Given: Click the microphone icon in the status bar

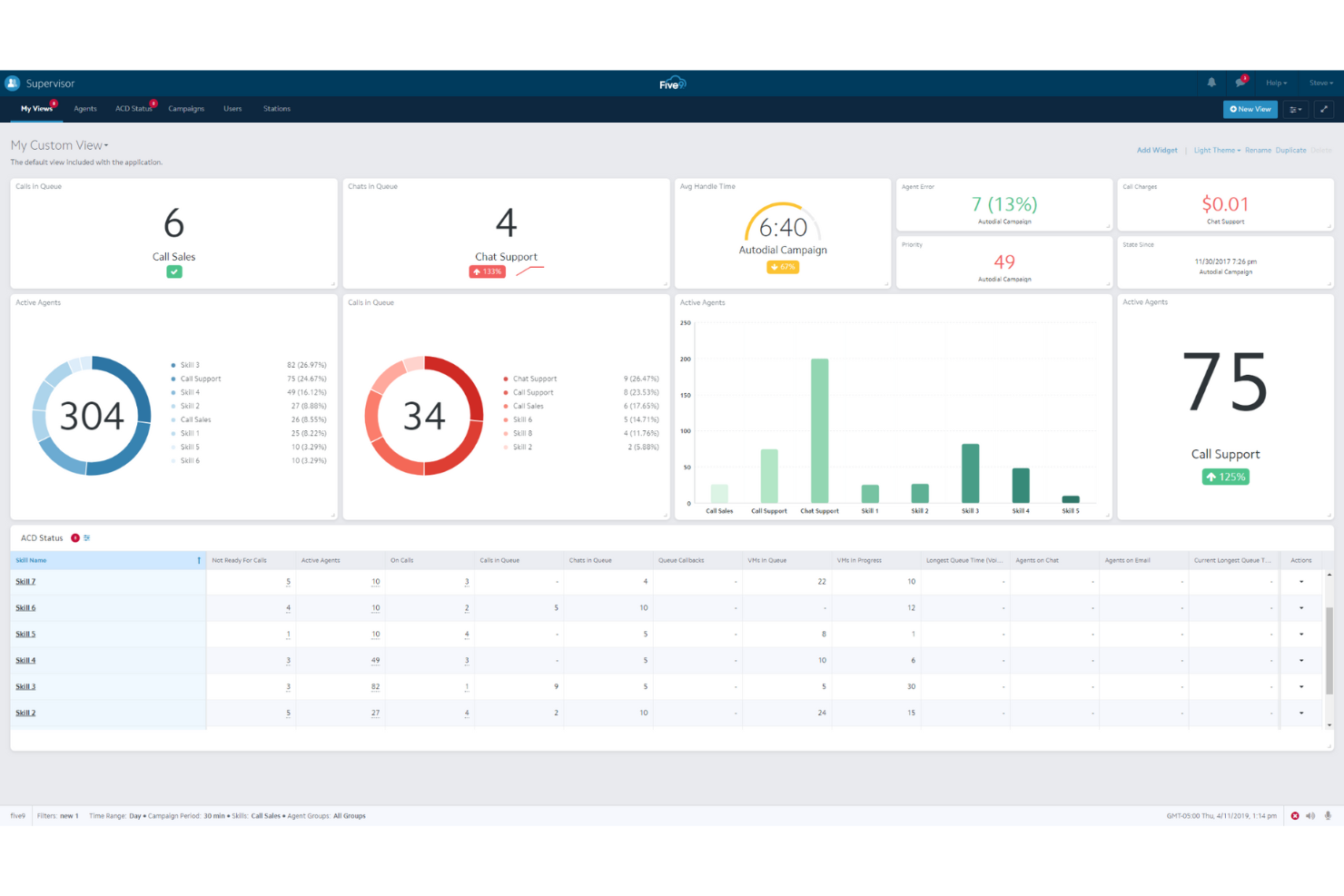Looking at the screenshot, I should pyautogui.click(x=1327, y=815).
